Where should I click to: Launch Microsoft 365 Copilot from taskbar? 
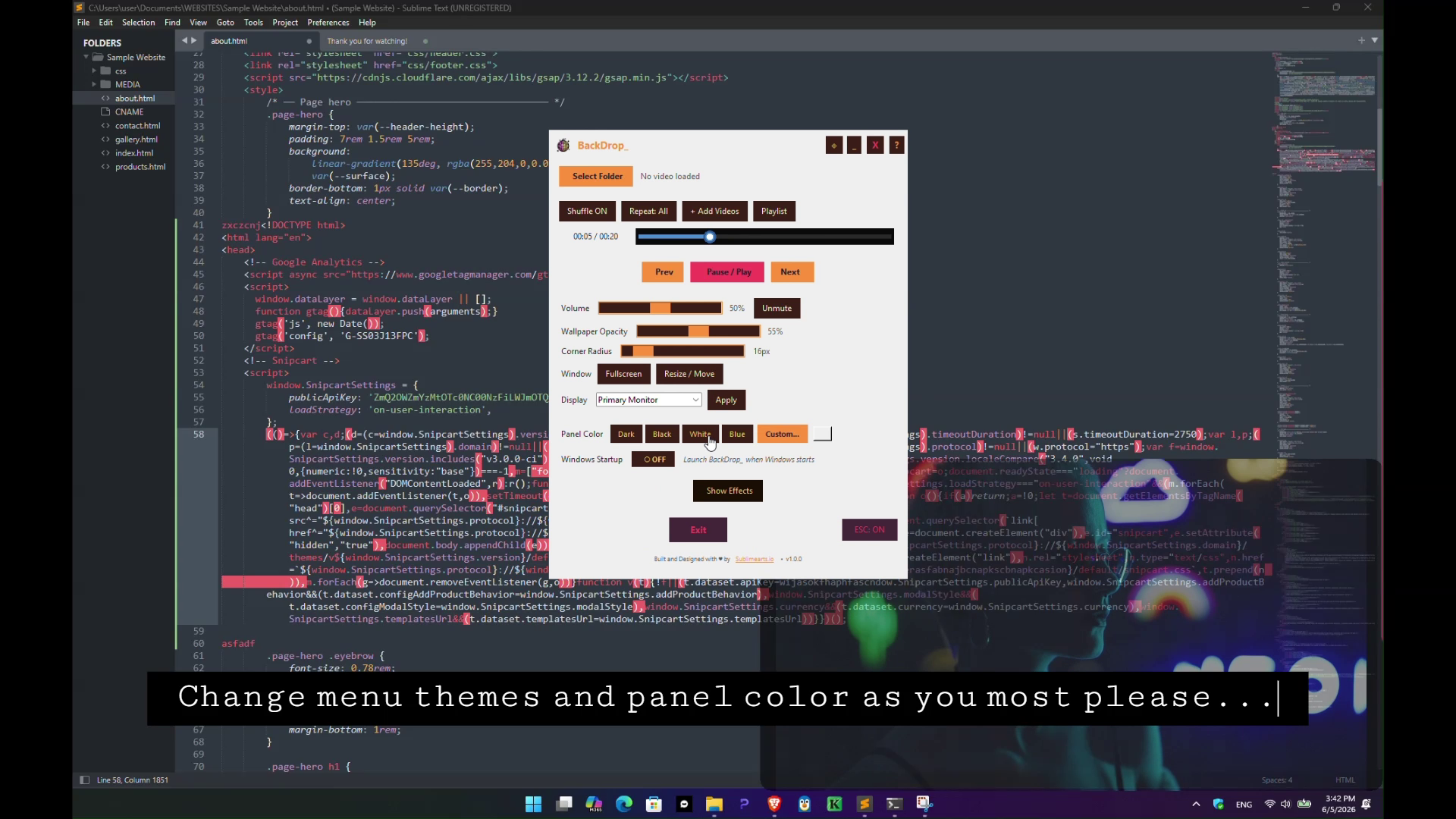[x=594, y=804]
